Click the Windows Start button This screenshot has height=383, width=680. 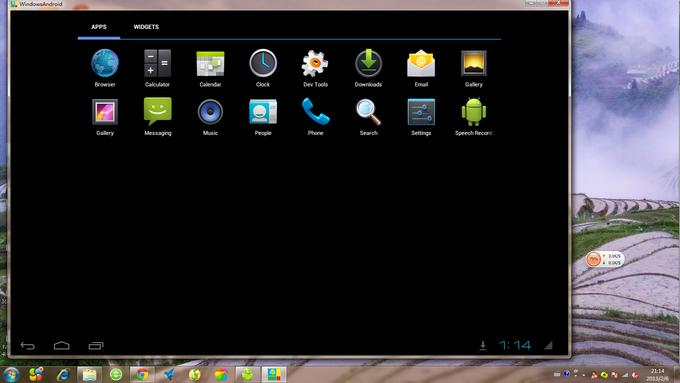[x=10, y=374]
